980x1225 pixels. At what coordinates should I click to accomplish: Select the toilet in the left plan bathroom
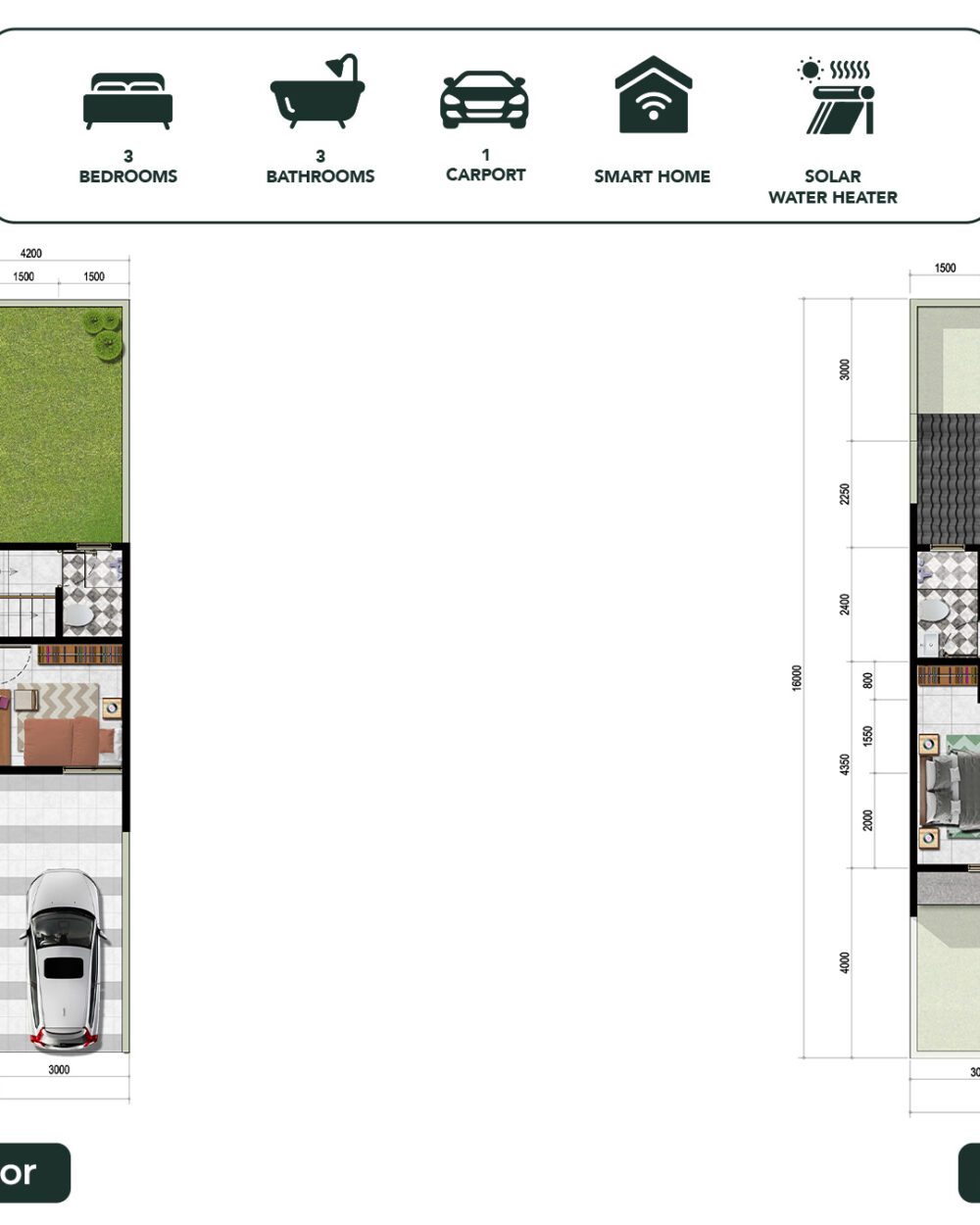coord(76,614)
